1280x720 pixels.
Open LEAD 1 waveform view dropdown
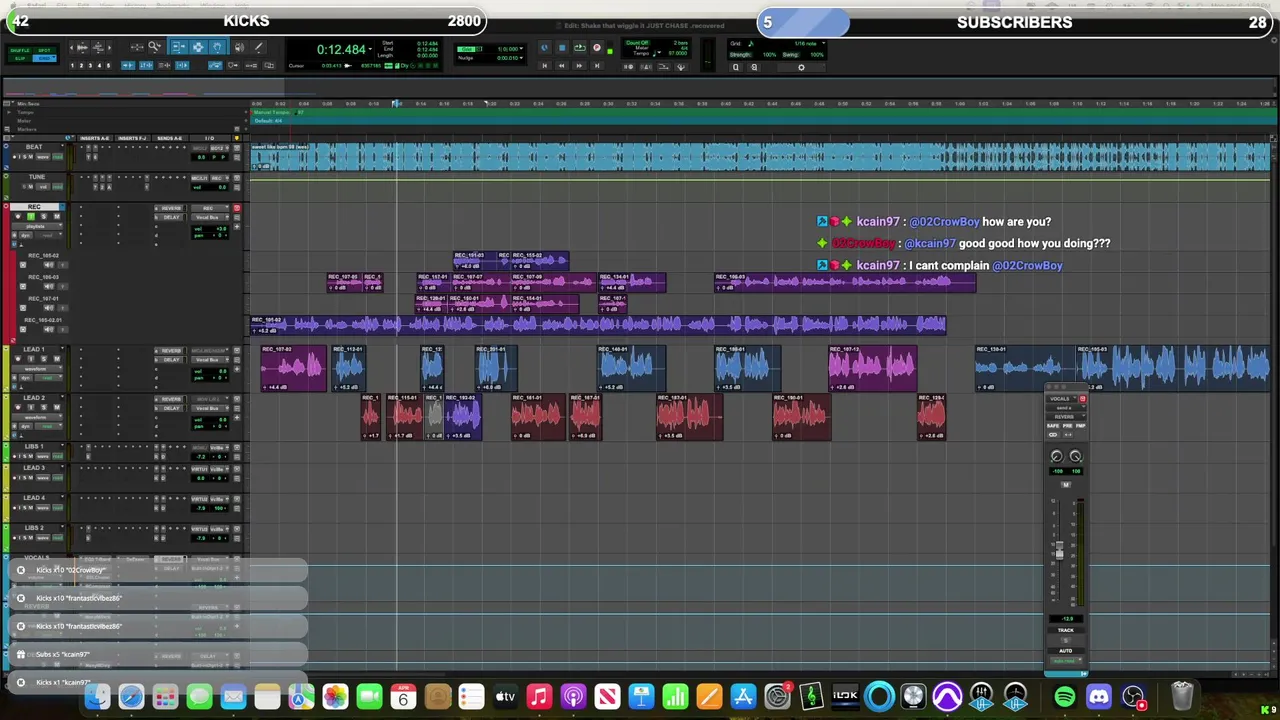pos(36,369)
